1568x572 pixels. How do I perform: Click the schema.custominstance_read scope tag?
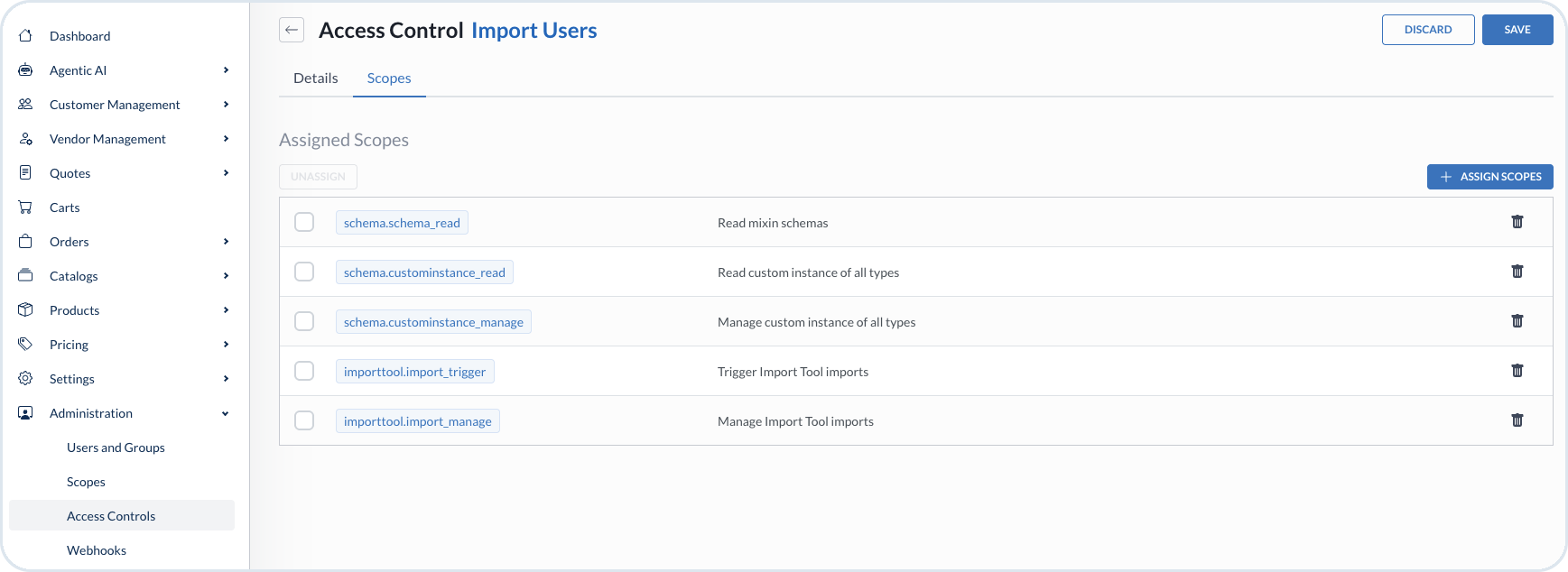[x=424, y=272]
